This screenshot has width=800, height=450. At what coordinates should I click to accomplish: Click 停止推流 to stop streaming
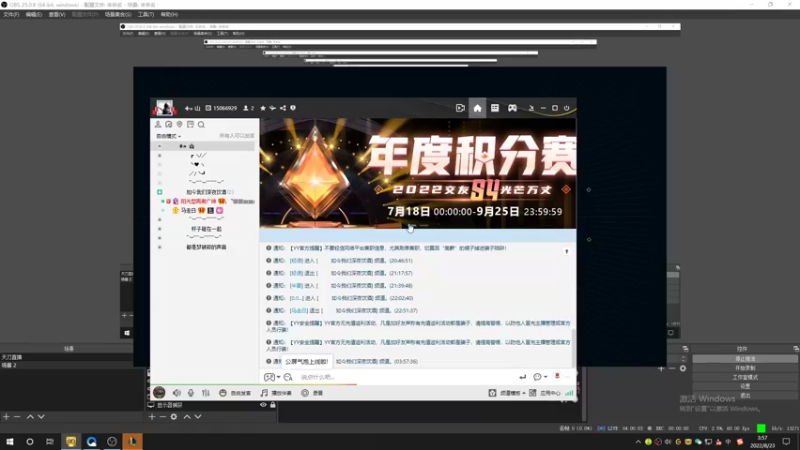coord(745,359)
